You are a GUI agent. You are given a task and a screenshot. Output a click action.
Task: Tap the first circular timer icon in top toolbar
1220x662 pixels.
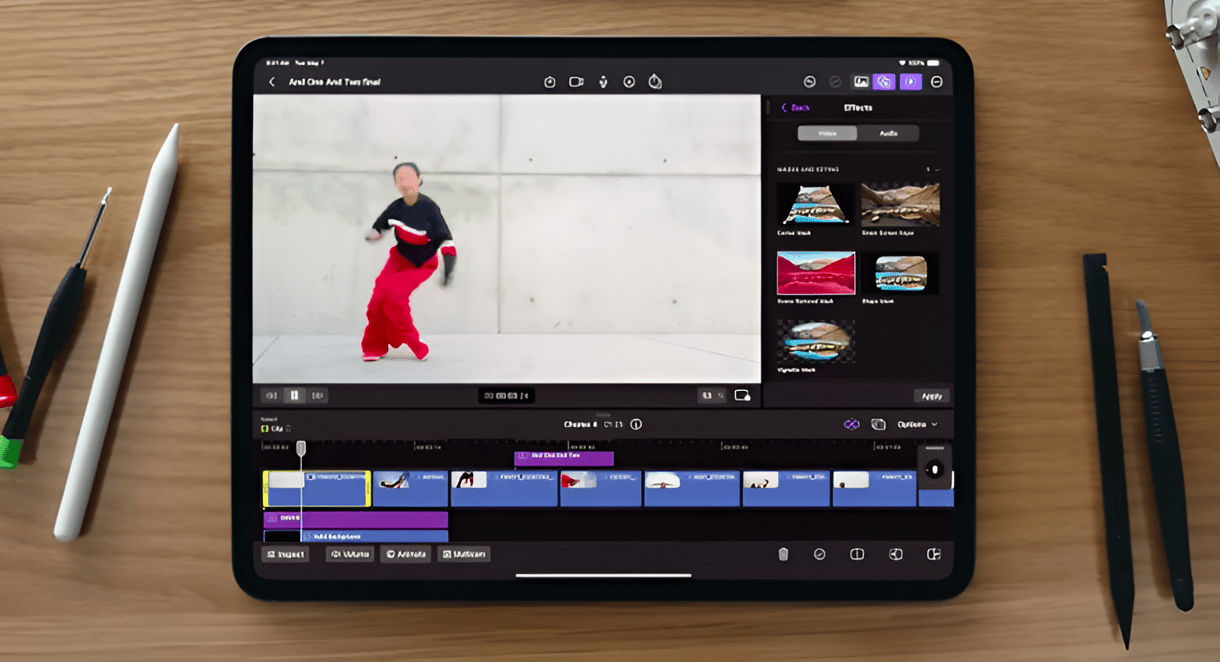pos(549,82)
